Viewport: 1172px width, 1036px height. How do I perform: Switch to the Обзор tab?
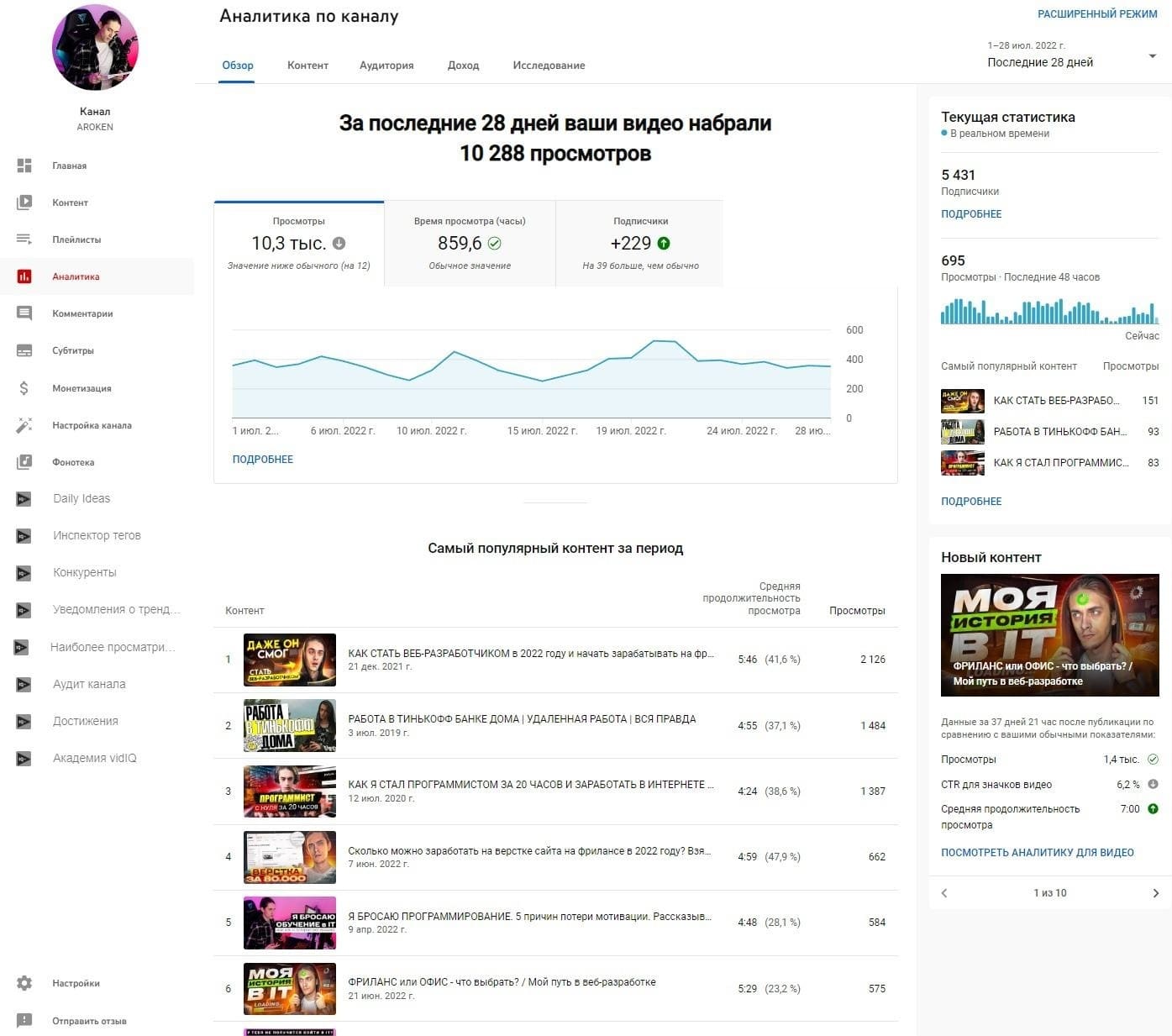point(238,66)
